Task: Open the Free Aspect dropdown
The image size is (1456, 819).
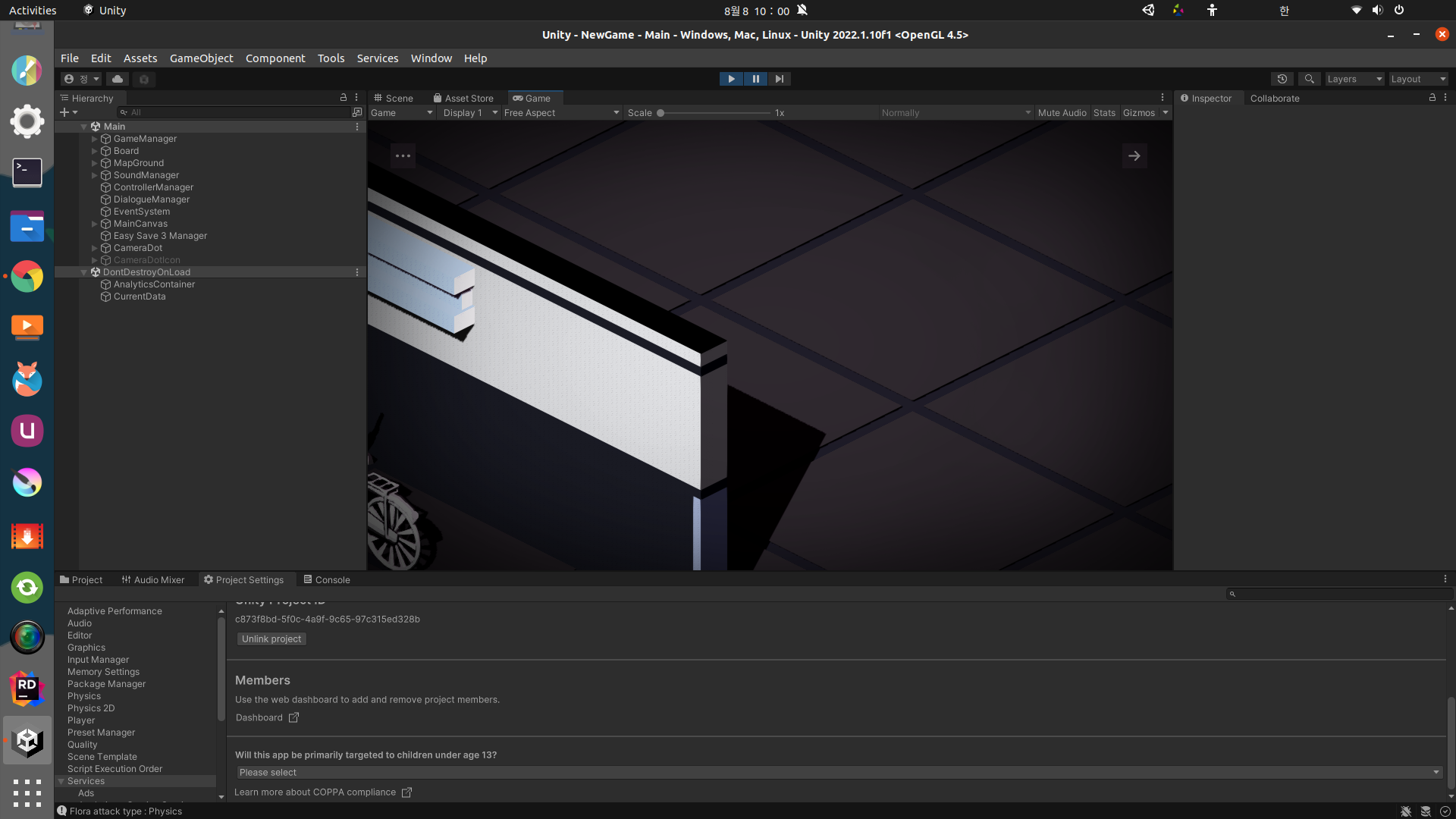Action: coord(561,113)
